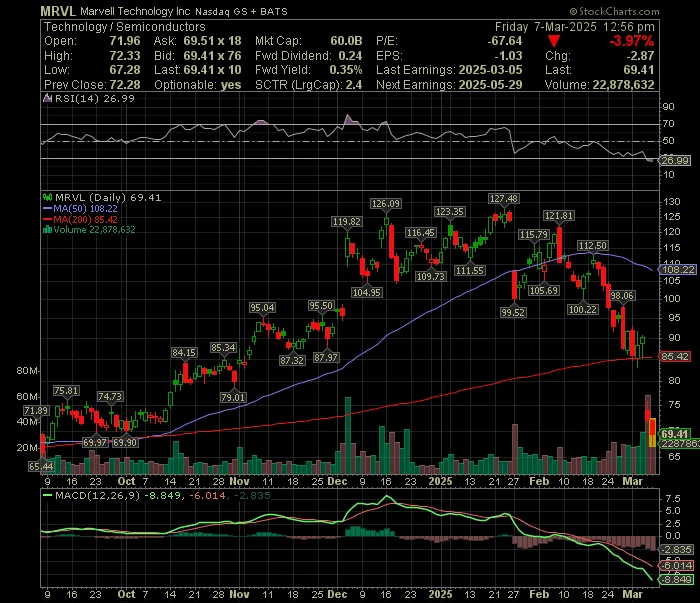The height and width of the screenshot is (603, 700).
Task: Click the -2.835 MACD histogram axis tag
Action: (x=676, y=549)
